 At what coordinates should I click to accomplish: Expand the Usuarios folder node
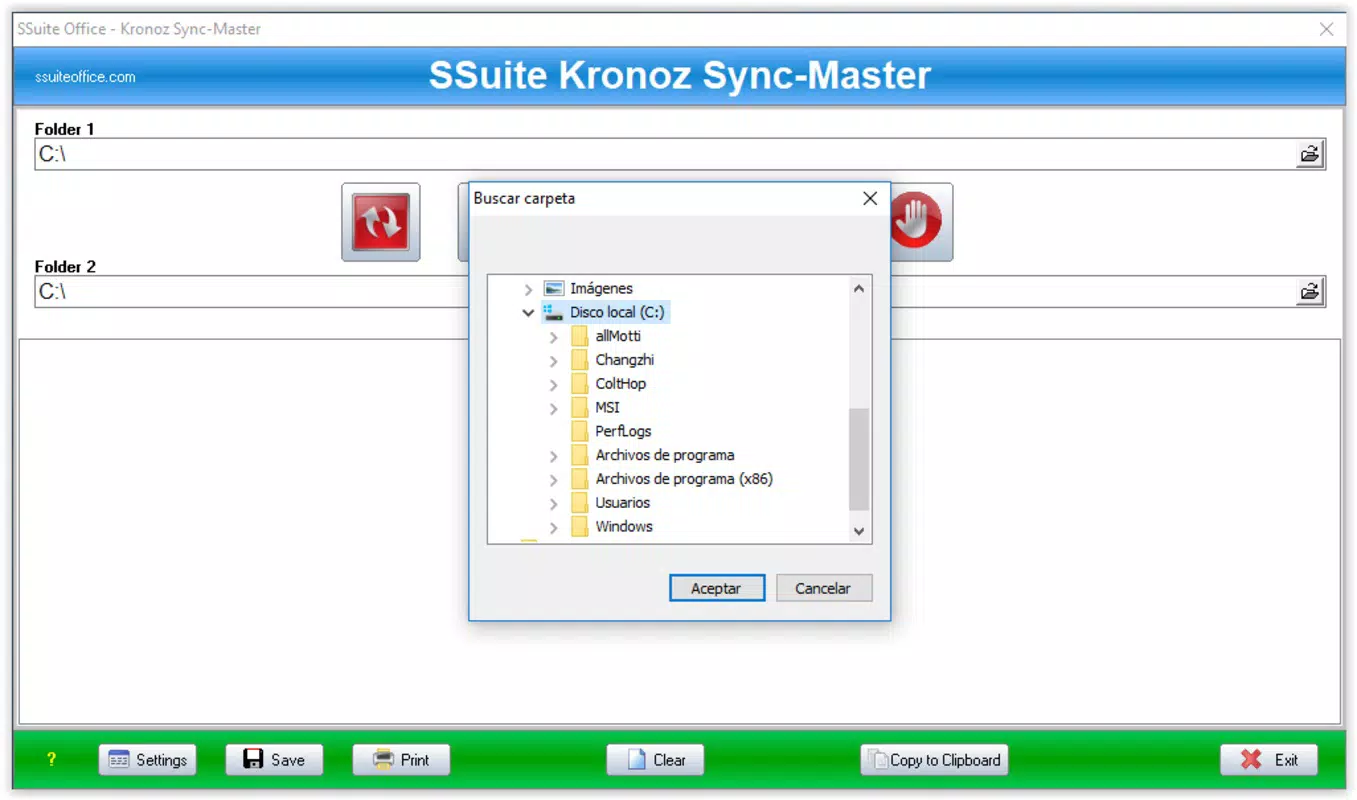coord(554,503)
